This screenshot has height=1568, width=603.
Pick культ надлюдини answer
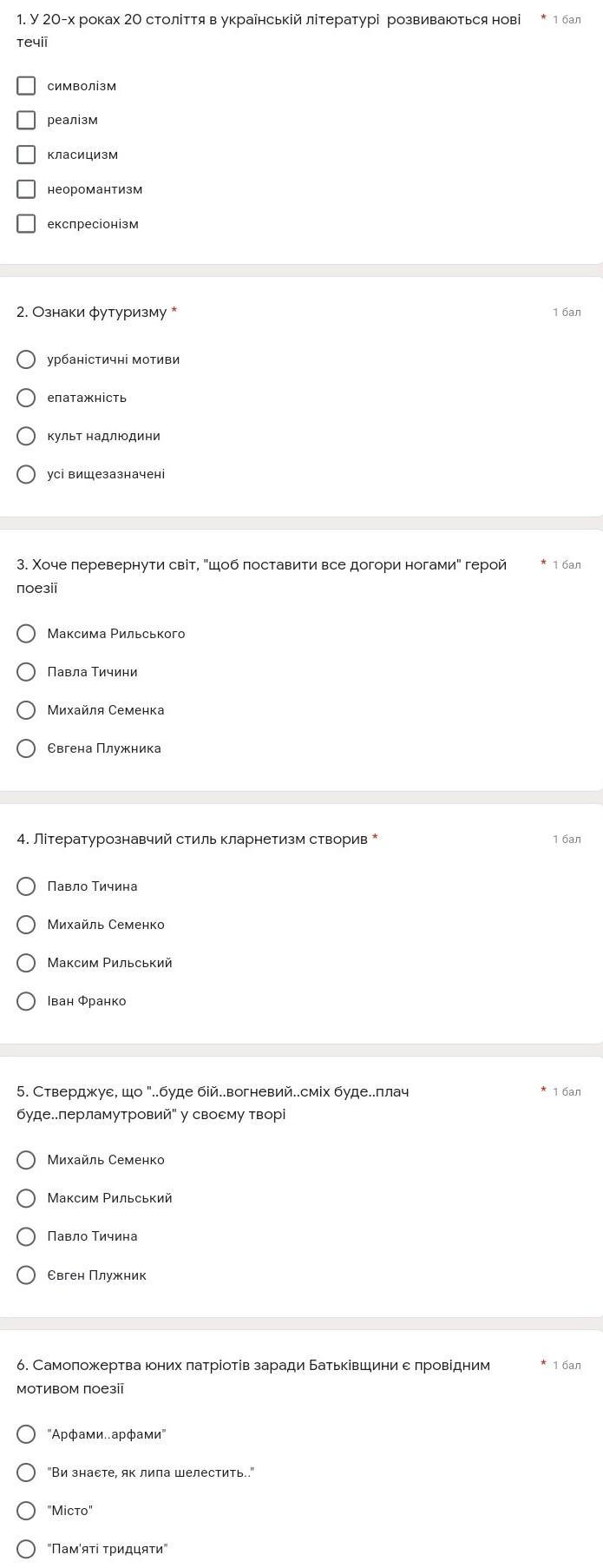(x=27, y=436)
